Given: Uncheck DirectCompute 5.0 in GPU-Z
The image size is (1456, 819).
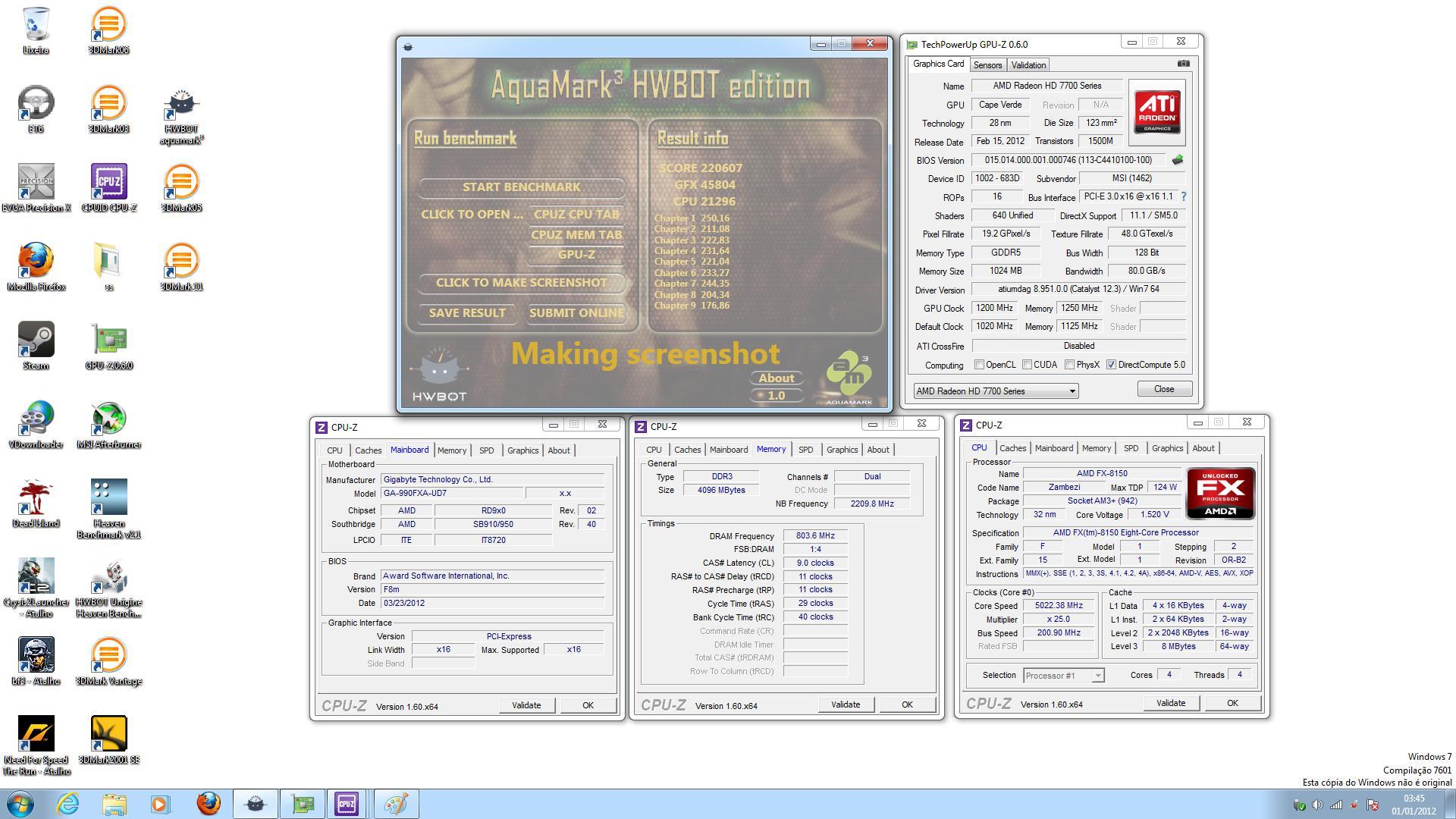Looking at the screenshot, I should (1111, 365).
